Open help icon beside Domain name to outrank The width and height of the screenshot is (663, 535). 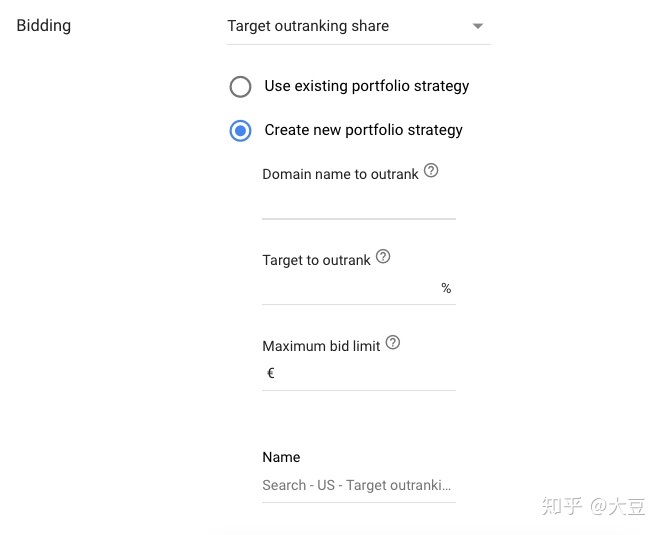(431, 170)
